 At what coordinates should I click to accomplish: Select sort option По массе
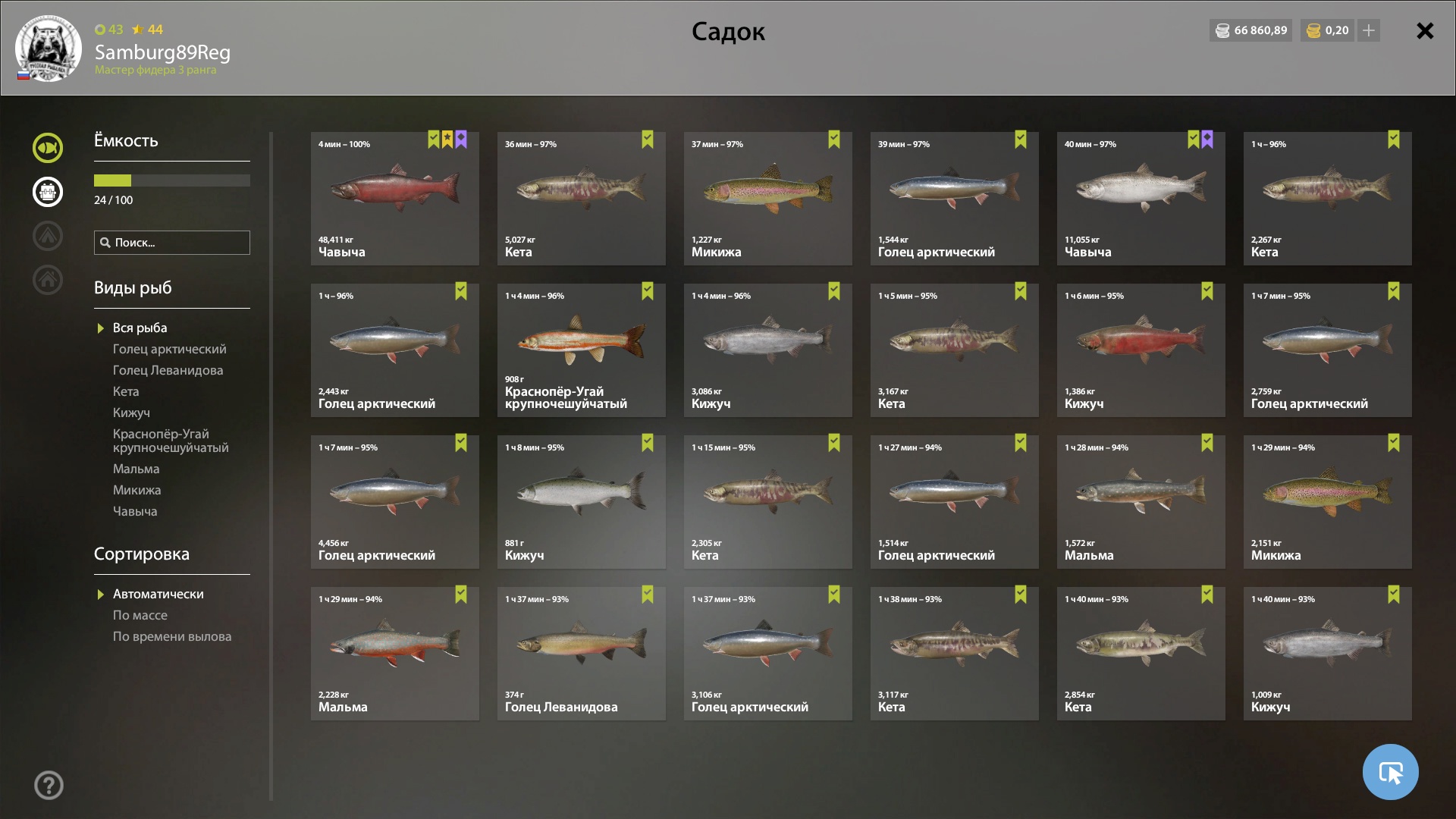point(140,615)
